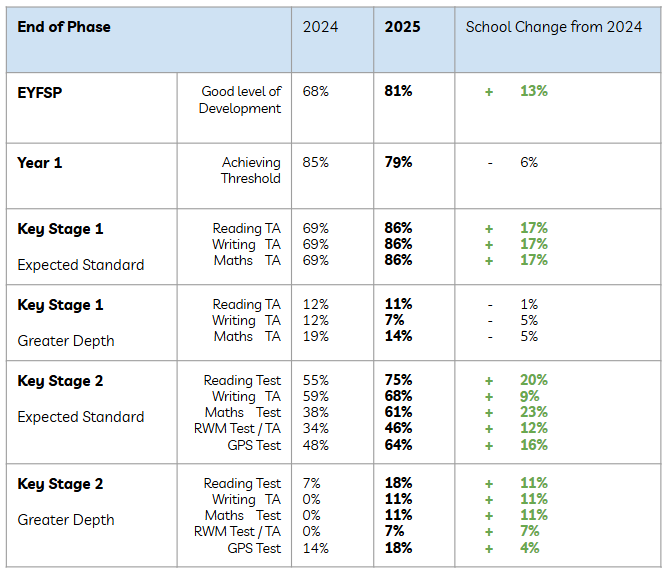Image resolution: width=667 pixels, height=572 pixels.
Task: Click the 85% Year 1 2024 value
Action: tap(316, 162)
